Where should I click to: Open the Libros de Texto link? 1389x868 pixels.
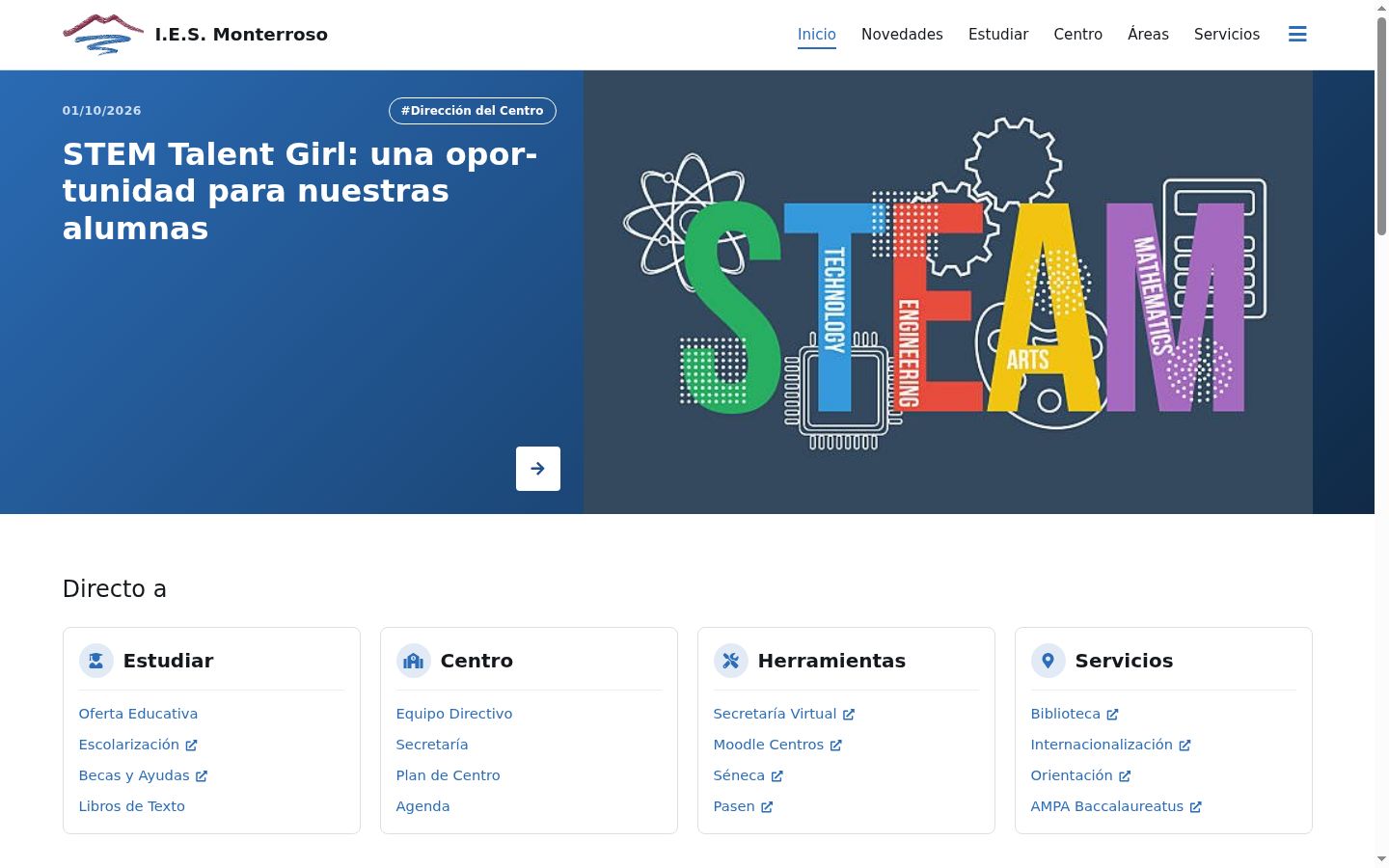(x=132, y=806)
